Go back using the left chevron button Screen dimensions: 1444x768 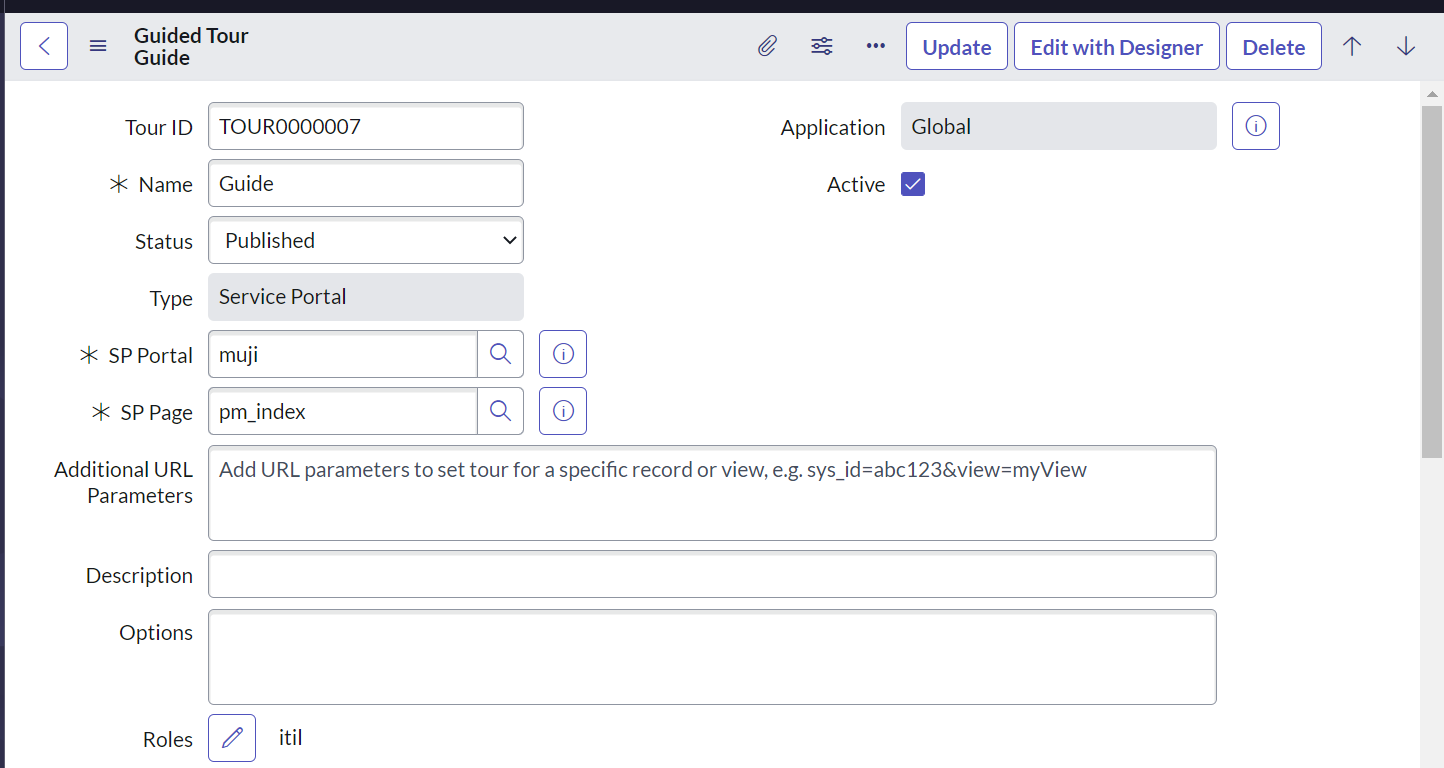[44, 47]
